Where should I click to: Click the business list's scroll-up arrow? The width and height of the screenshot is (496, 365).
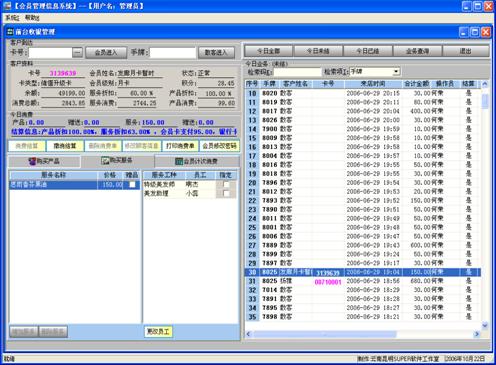click(x=485, y=84)
